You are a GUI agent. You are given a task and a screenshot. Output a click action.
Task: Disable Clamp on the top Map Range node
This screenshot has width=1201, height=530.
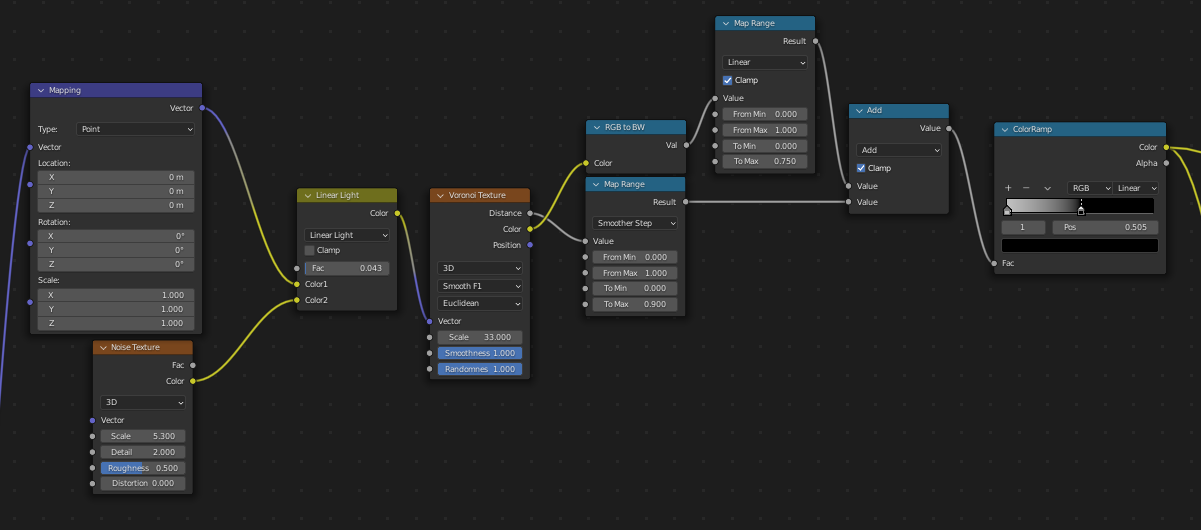pyautogui.click(x=728, y=80)
